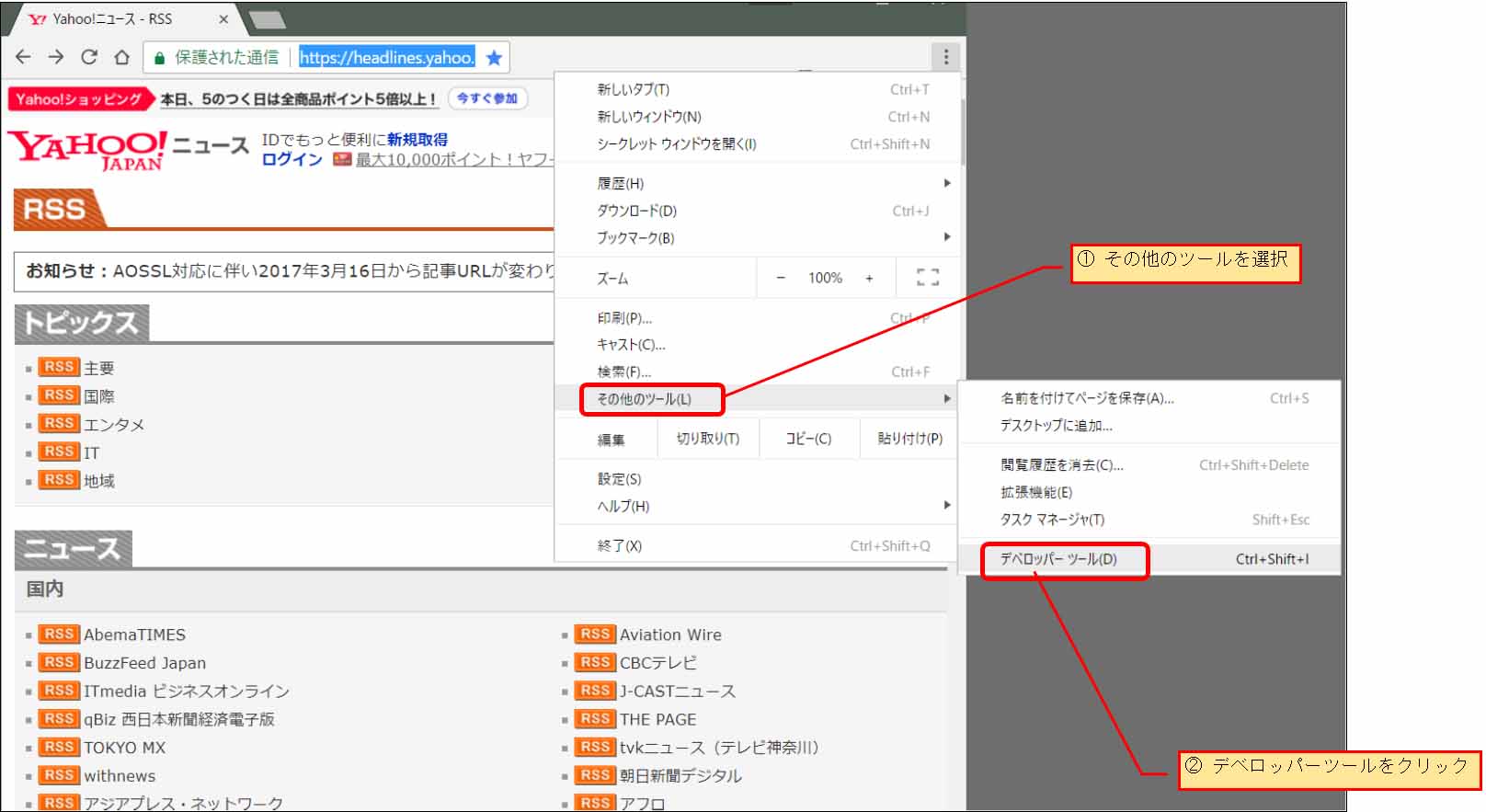The height and width of the screenshot is (812, 1486).
Task: Expand ブックマーク(B) submenu
Action: coord(759,238)
